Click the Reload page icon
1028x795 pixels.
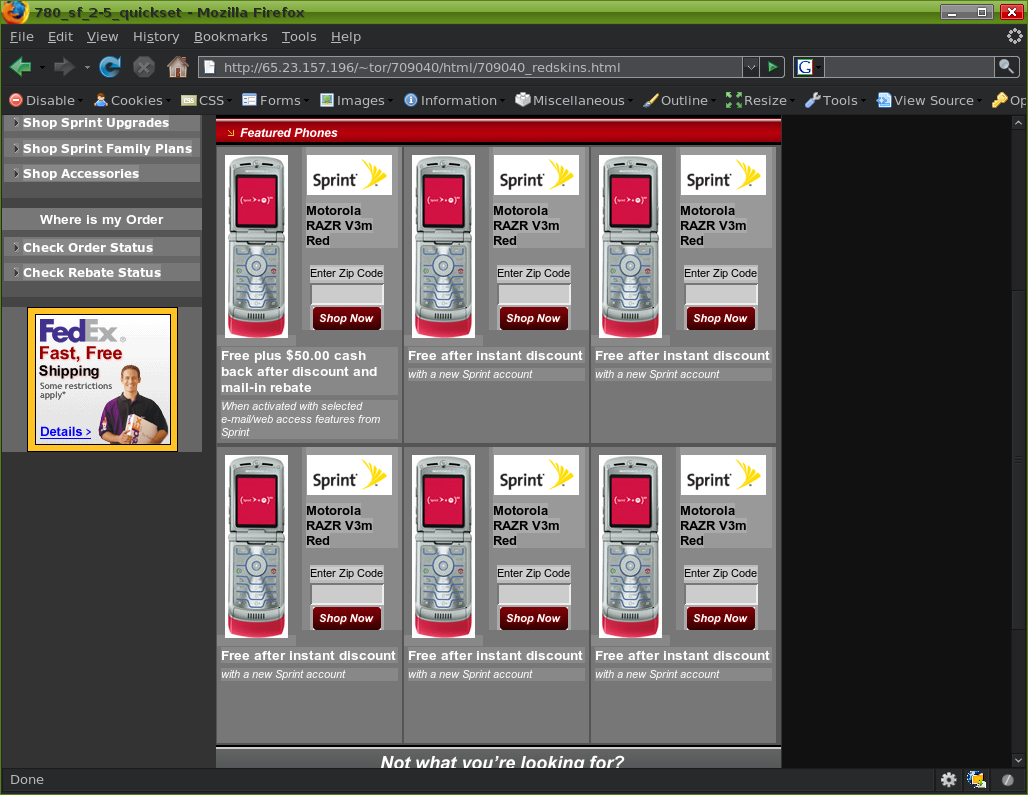[110, 67]
